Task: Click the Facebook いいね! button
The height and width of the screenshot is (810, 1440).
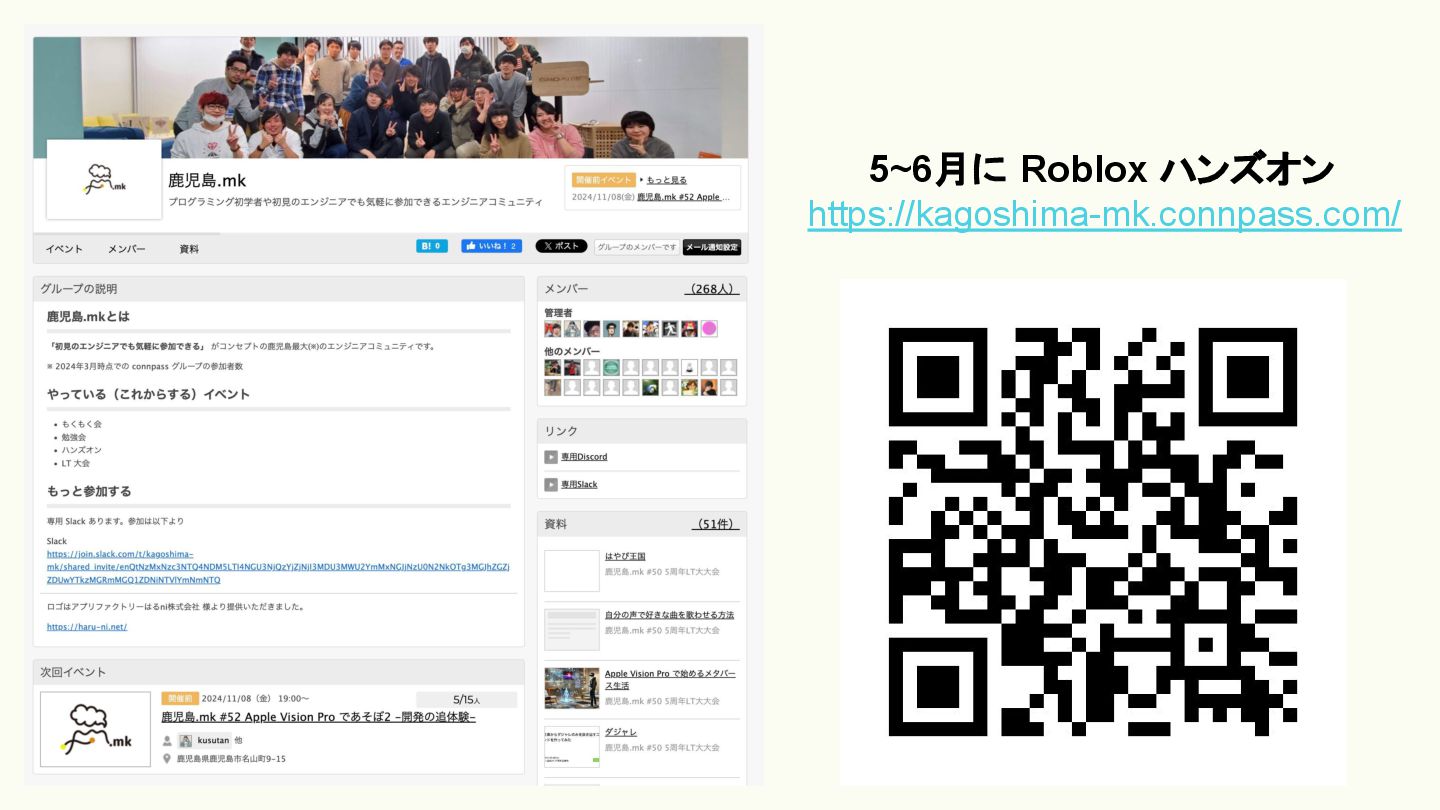Action: (491, 246)
